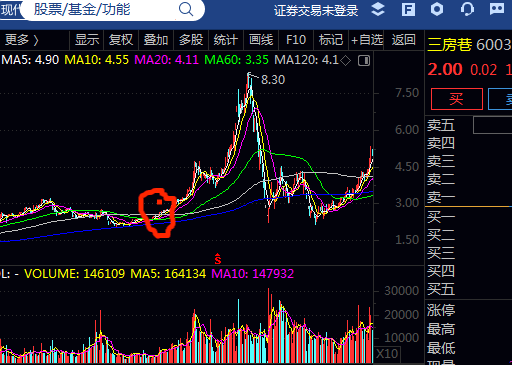Click the red 买 buy button

[x=457, y=99]
